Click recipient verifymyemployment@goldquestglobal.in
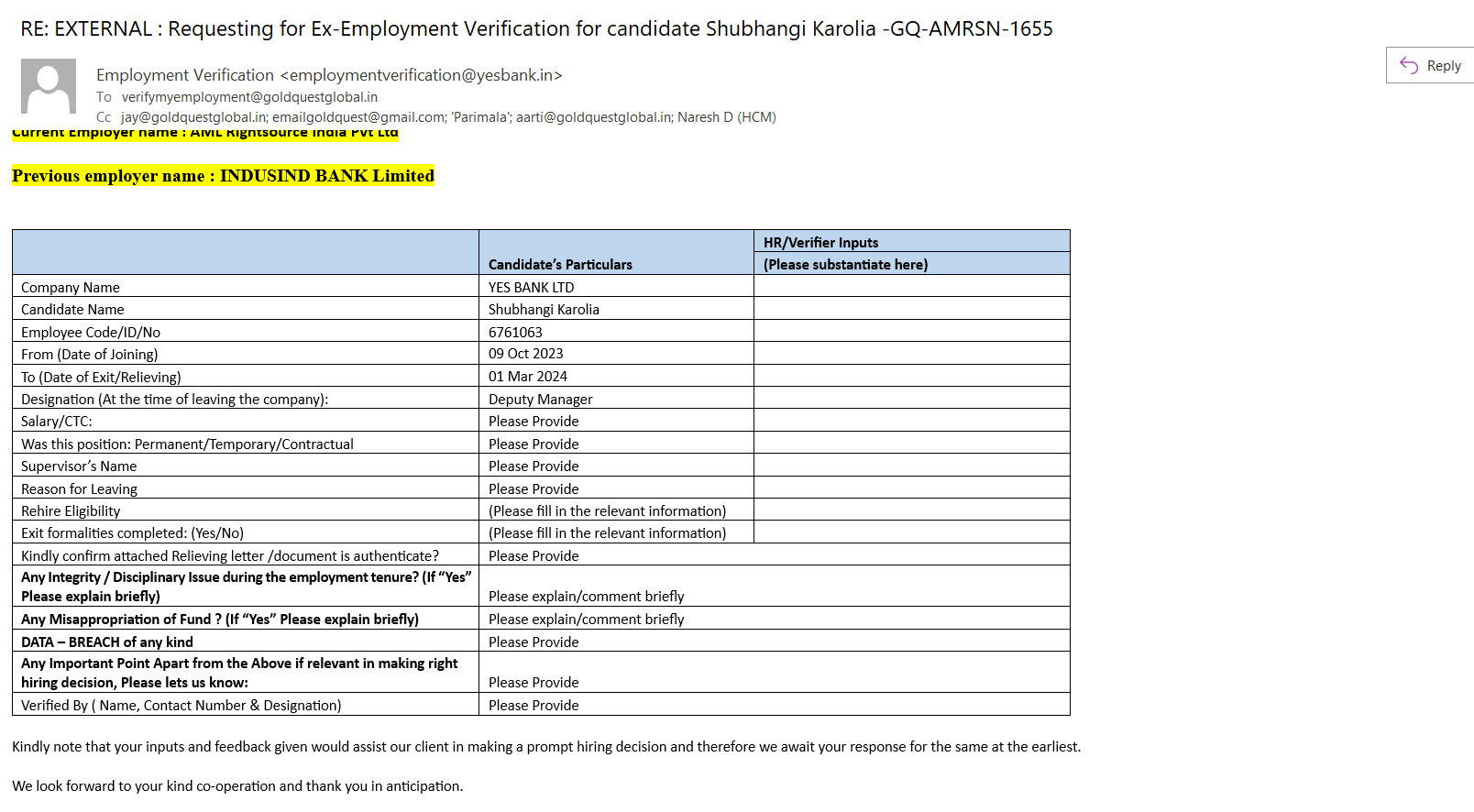The width and height of the screenshot is (1474, 812). pyautogui.click(x=249, y=97)
